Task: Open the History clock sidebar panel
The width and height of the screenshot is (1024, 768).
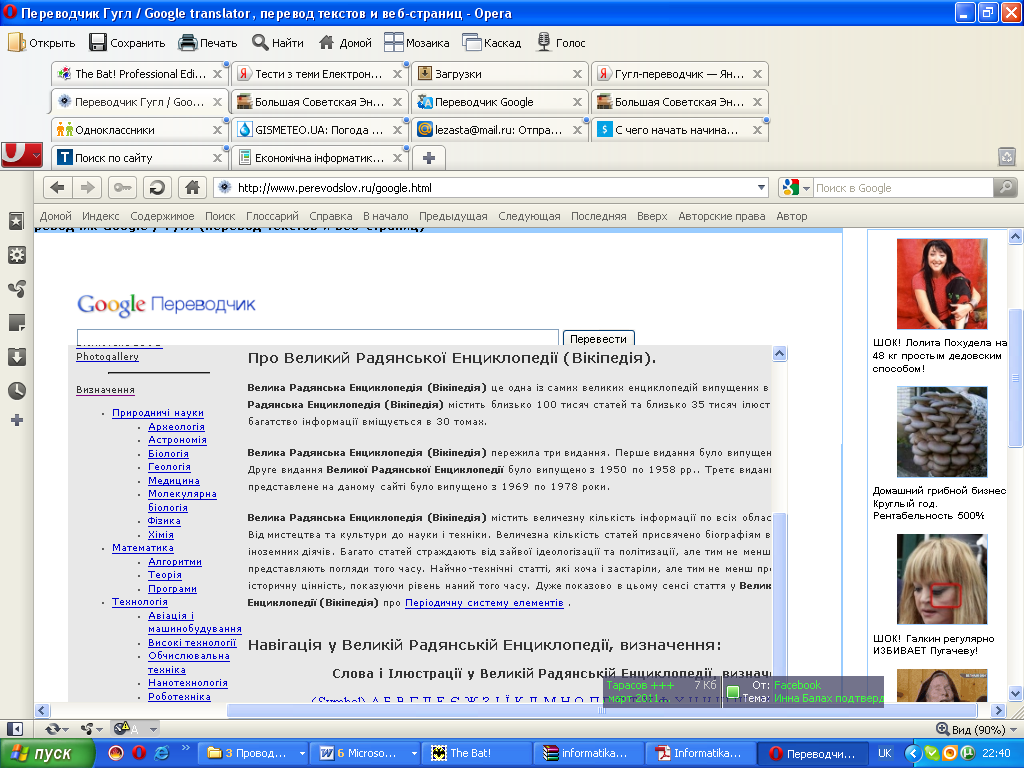Action: (17, 391)
